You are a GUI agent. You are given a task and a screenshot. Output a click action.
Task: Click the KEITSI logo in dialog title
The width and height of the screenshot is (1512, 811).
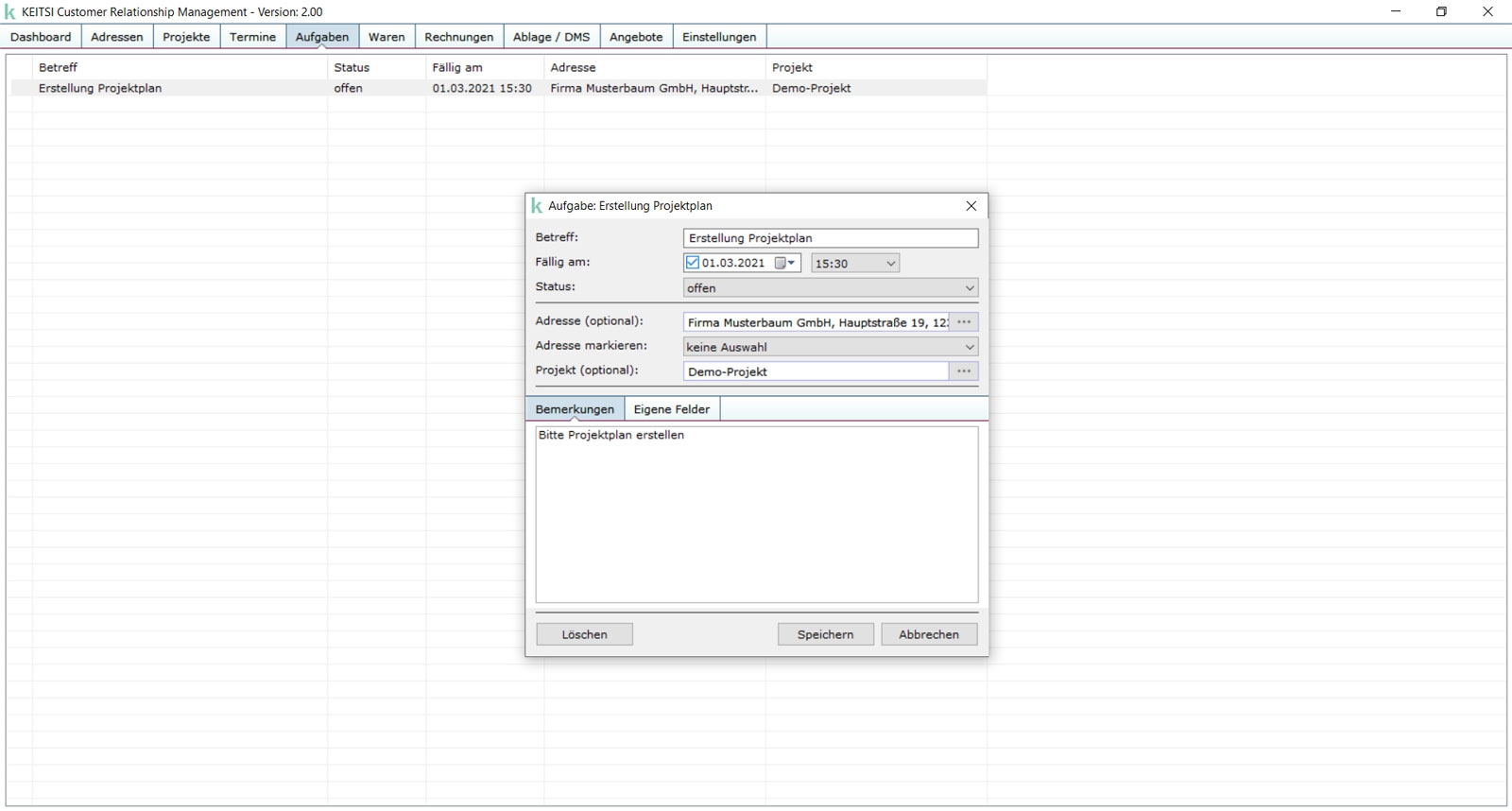[537, 206]
